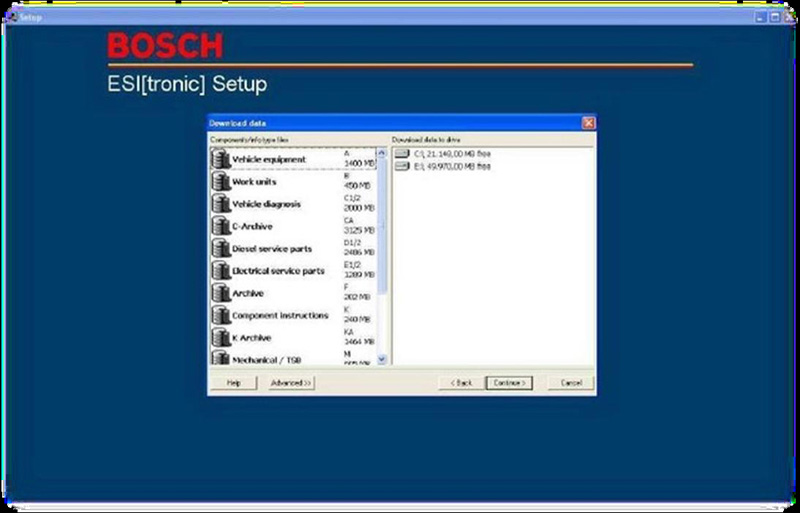Click the Component instructions database icon
Image resolution: width=800 pixels, height=513 pixels.
click(x=220, y=315)
